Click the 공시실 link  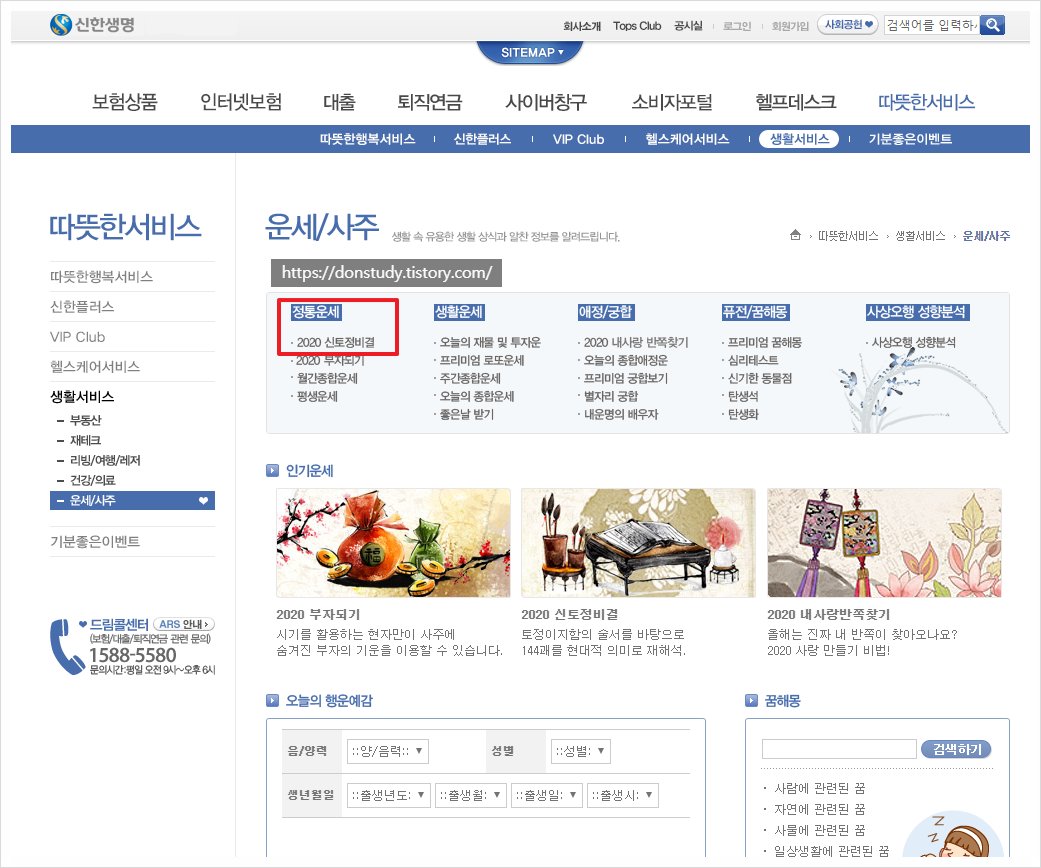click(688, 26)
